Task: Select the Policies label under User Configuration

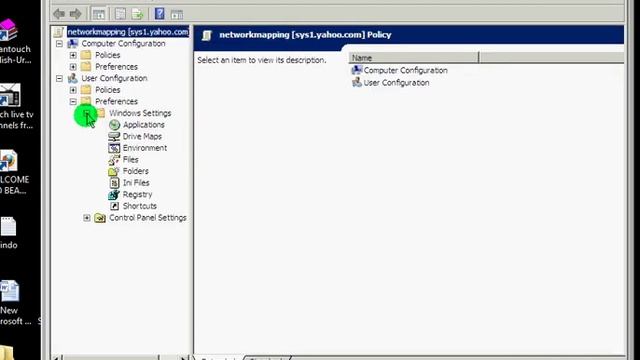Action: (x=107, y=90)
